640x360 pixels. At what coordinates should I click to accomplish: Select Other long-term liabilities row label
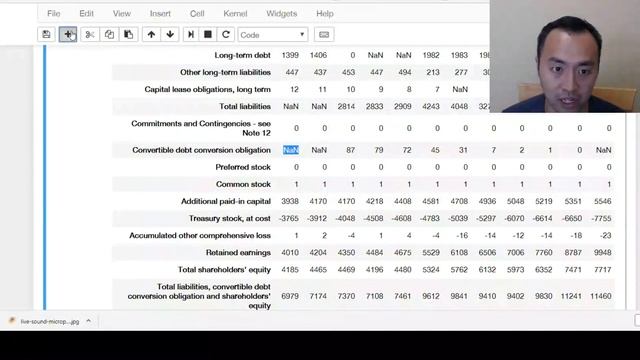tap(225, 72)
